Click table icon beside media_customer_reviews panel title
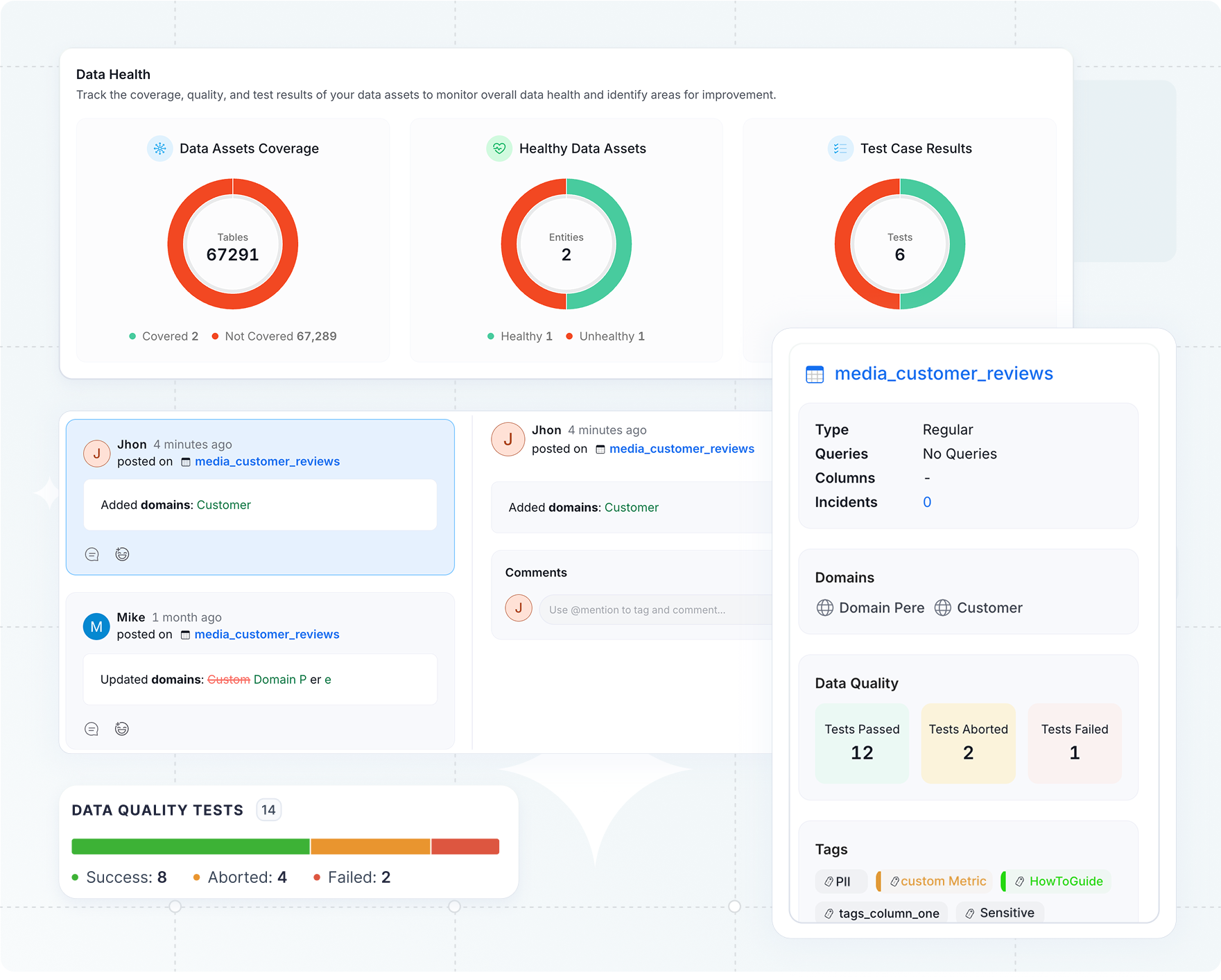1221x980 pixels. pyautogui.click(x=815, y=375)
